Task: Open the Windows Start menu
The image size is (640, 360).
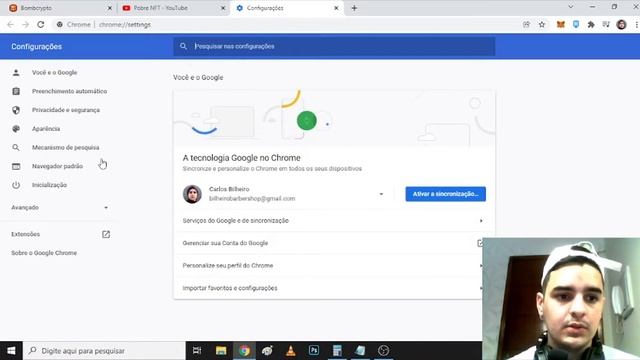Action: (x=11, y=351)
